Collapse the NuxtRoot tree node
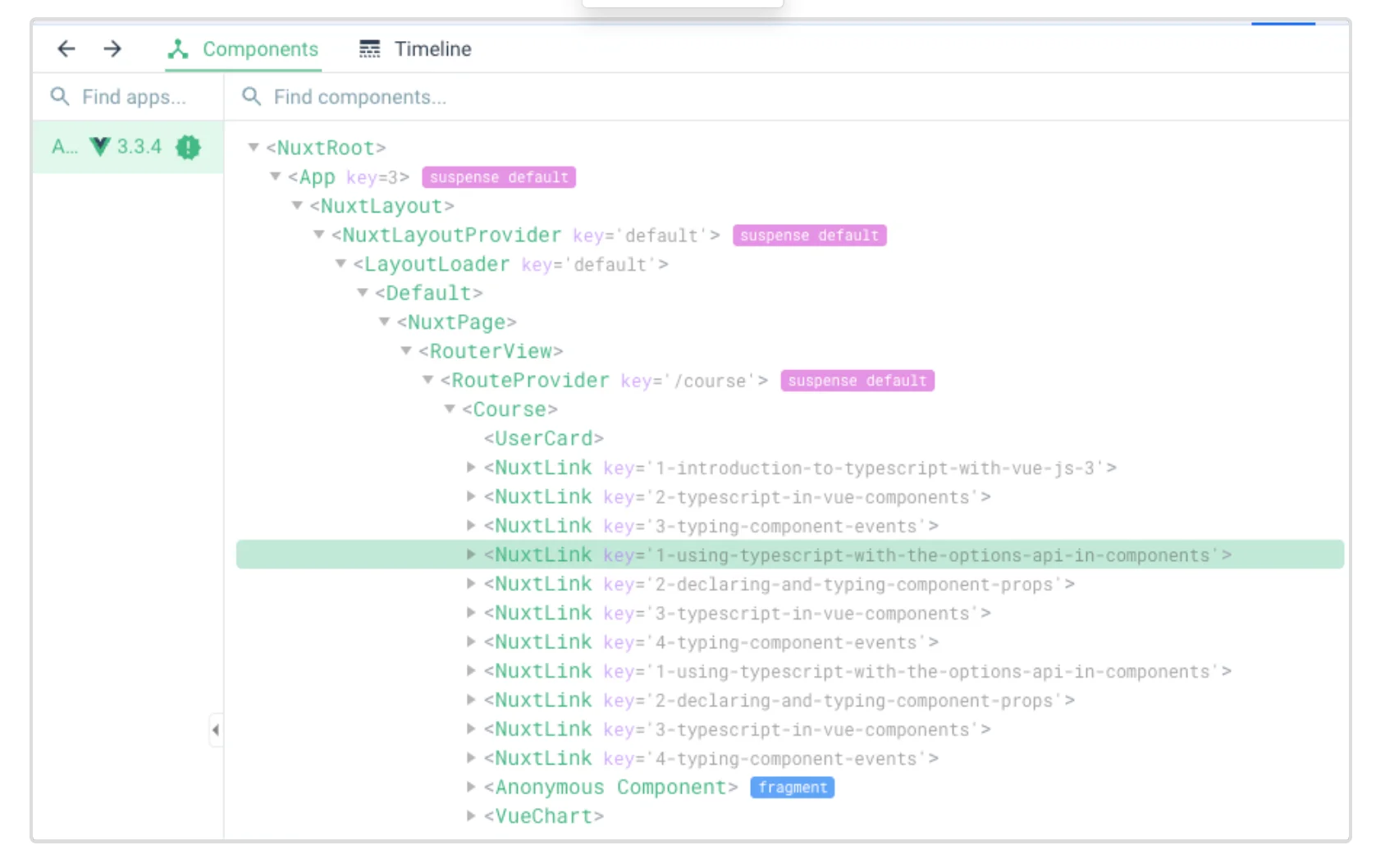The height and width of the screenshot is (868, 1385). click(254, 148)
